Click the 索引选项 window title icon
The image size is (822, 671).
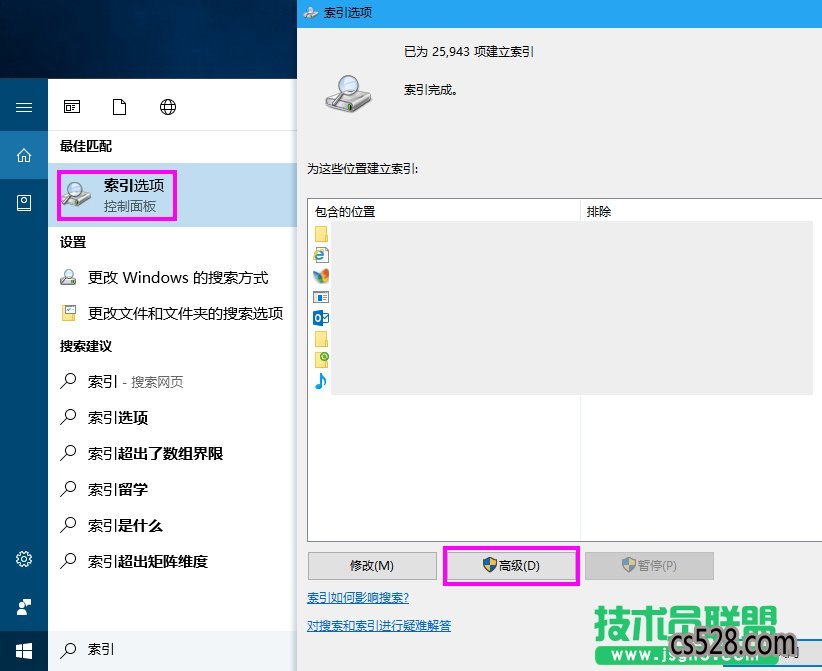coord(311,13)
